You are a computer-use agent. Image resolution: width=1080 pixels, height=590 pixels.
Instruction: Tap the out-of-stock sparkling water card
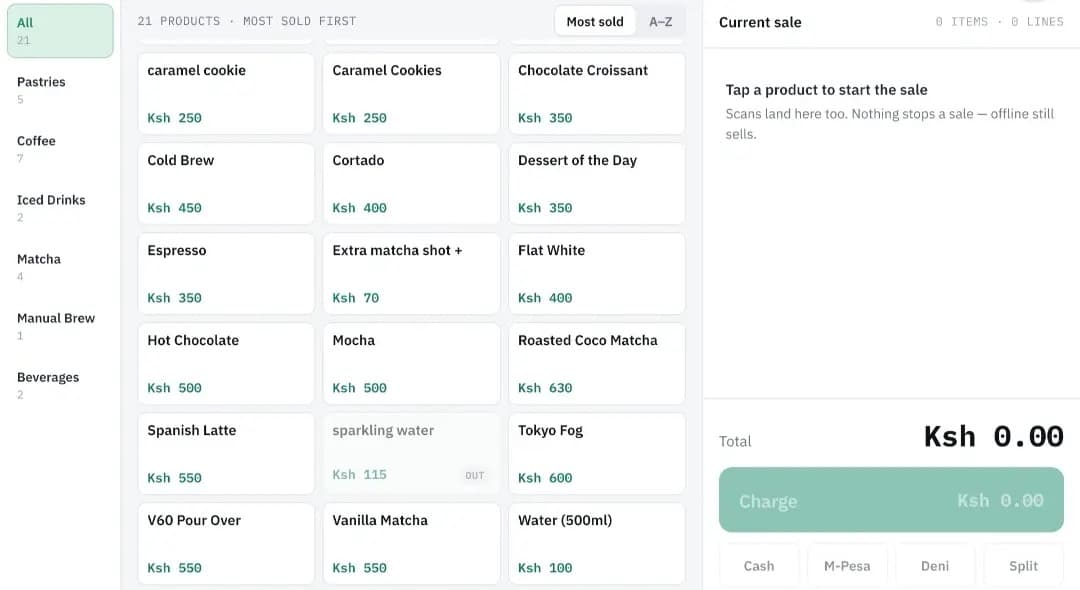click(x=411, y=454)
